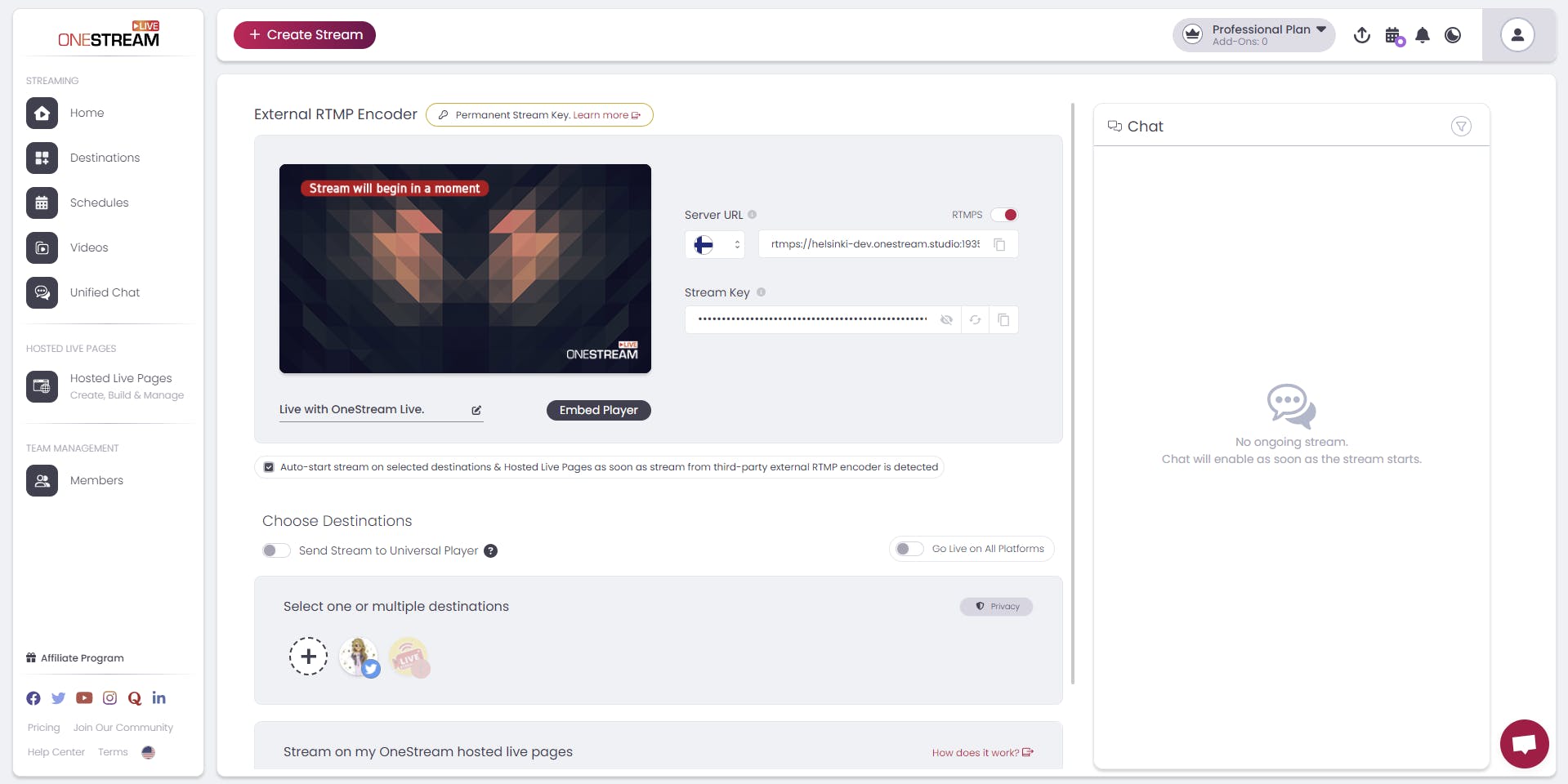The height and width of the screenshot is (784, 1568).
Task: Click Universal Player help question mark
Action: tap(490, 550)
